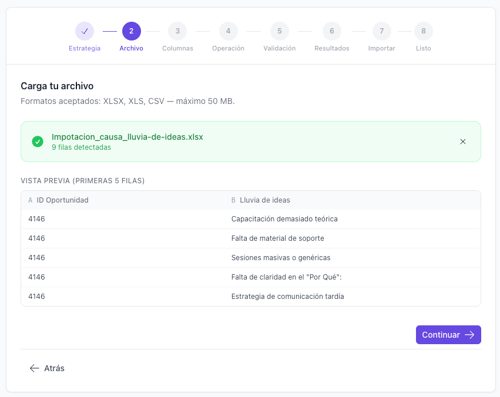The height and width of the screenshot is (397, 500).
Task: Jump to step 3 Columnas
Action: pos(177,31)
